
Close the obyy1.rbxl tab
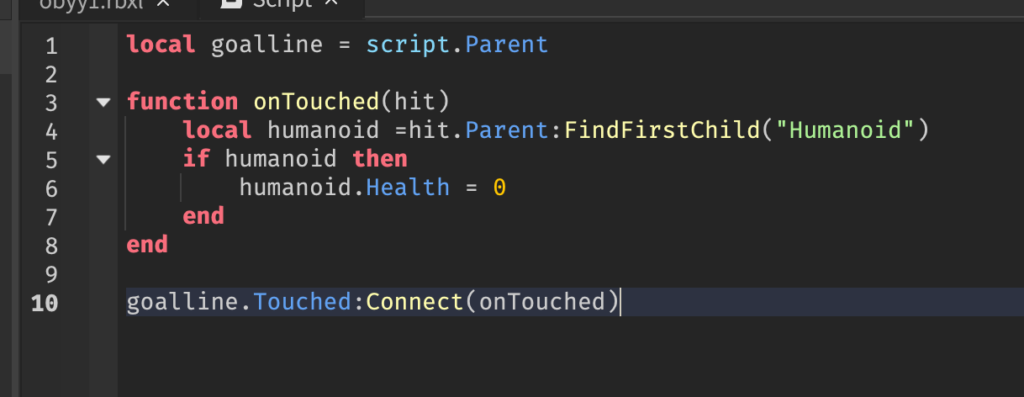163,4
